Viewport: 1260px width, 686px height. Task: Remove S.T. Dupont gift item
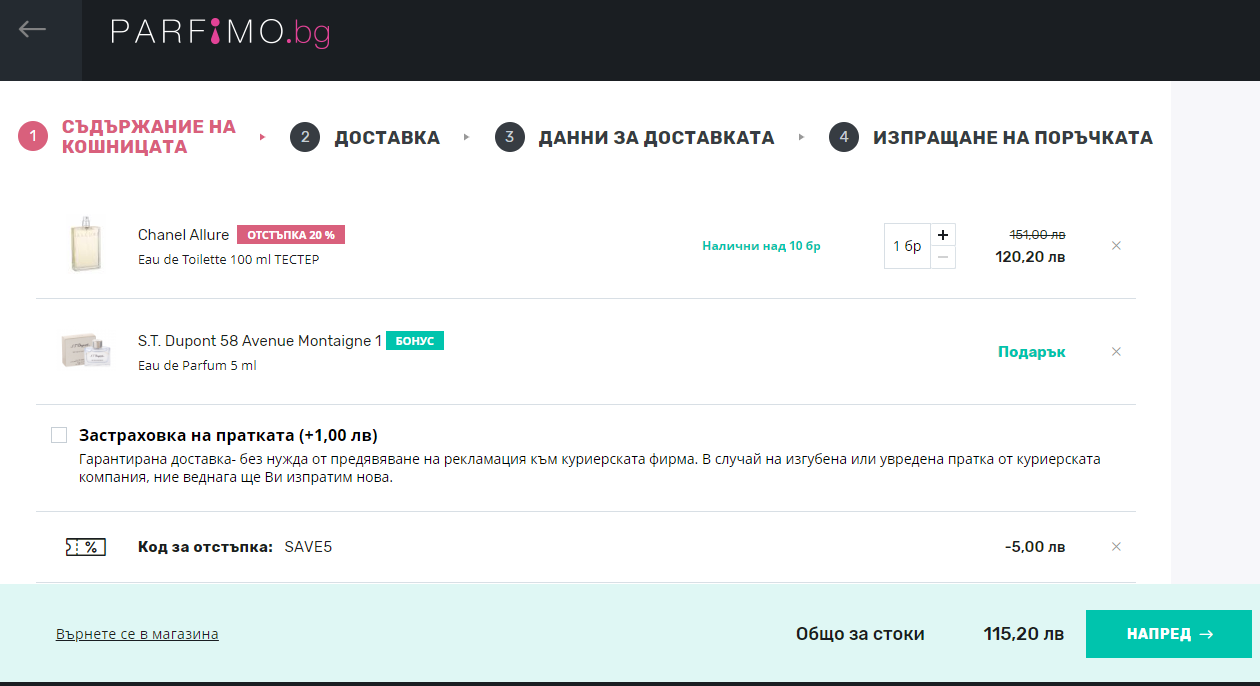click(1116, 352)
